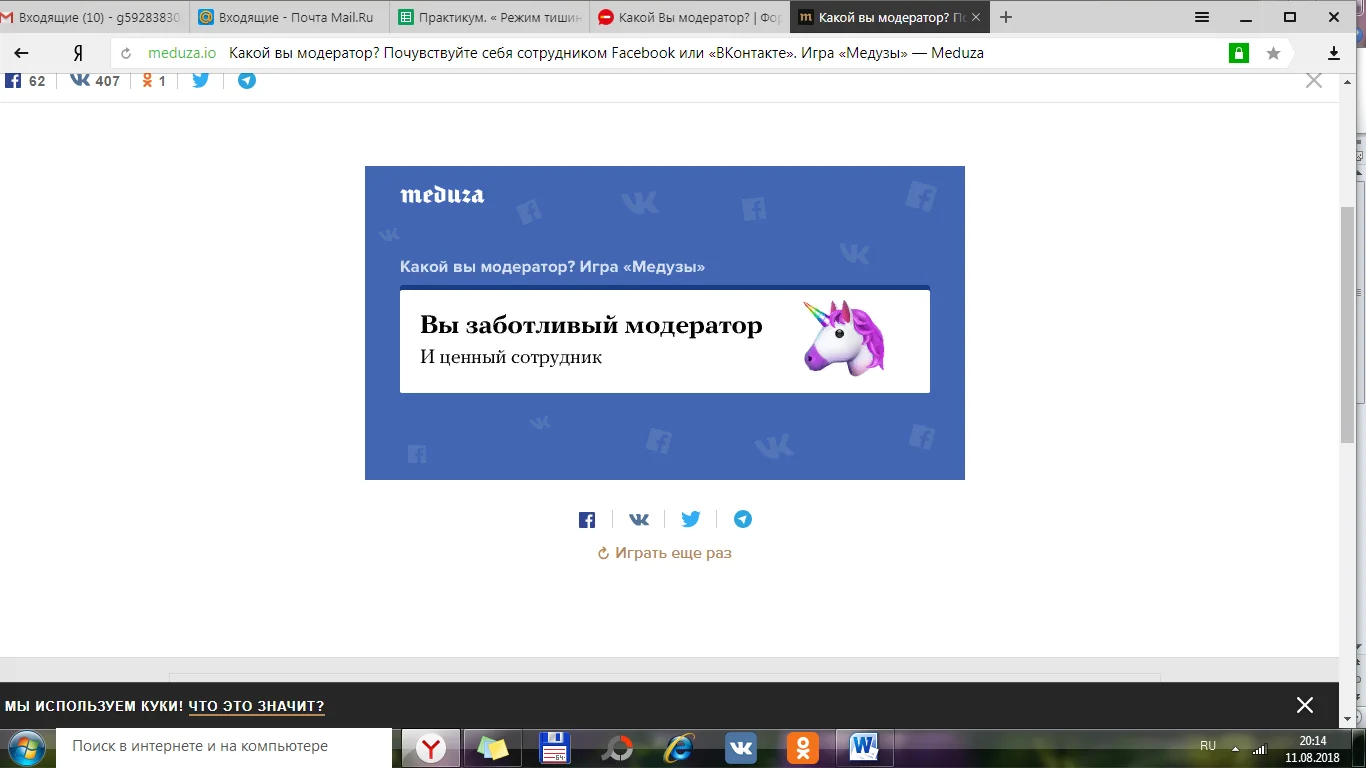This screenshot has width=1366, height=768.
Task: Open Yandex Browser from the taskbar
Action: pyautogui.click(x=431, y=747)
